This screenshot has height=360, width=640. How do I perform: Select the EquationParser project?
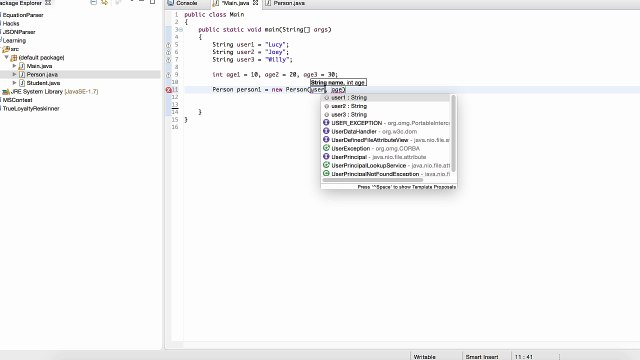click(x=23, y=15)
